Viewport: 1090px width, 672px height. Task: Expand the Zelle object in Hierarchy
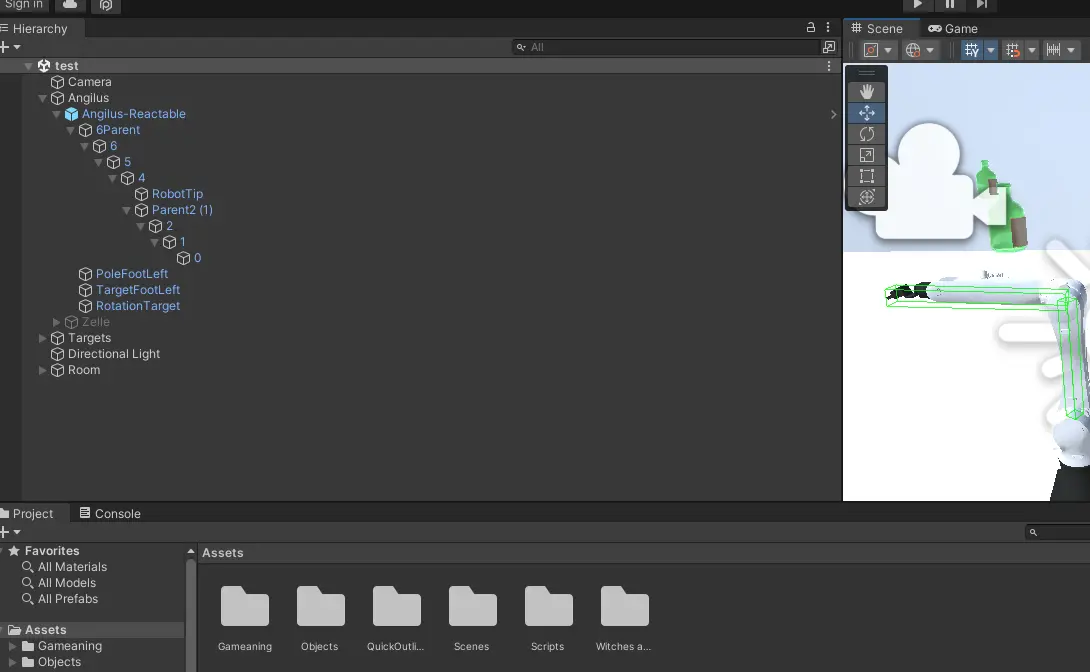(57, 322)
